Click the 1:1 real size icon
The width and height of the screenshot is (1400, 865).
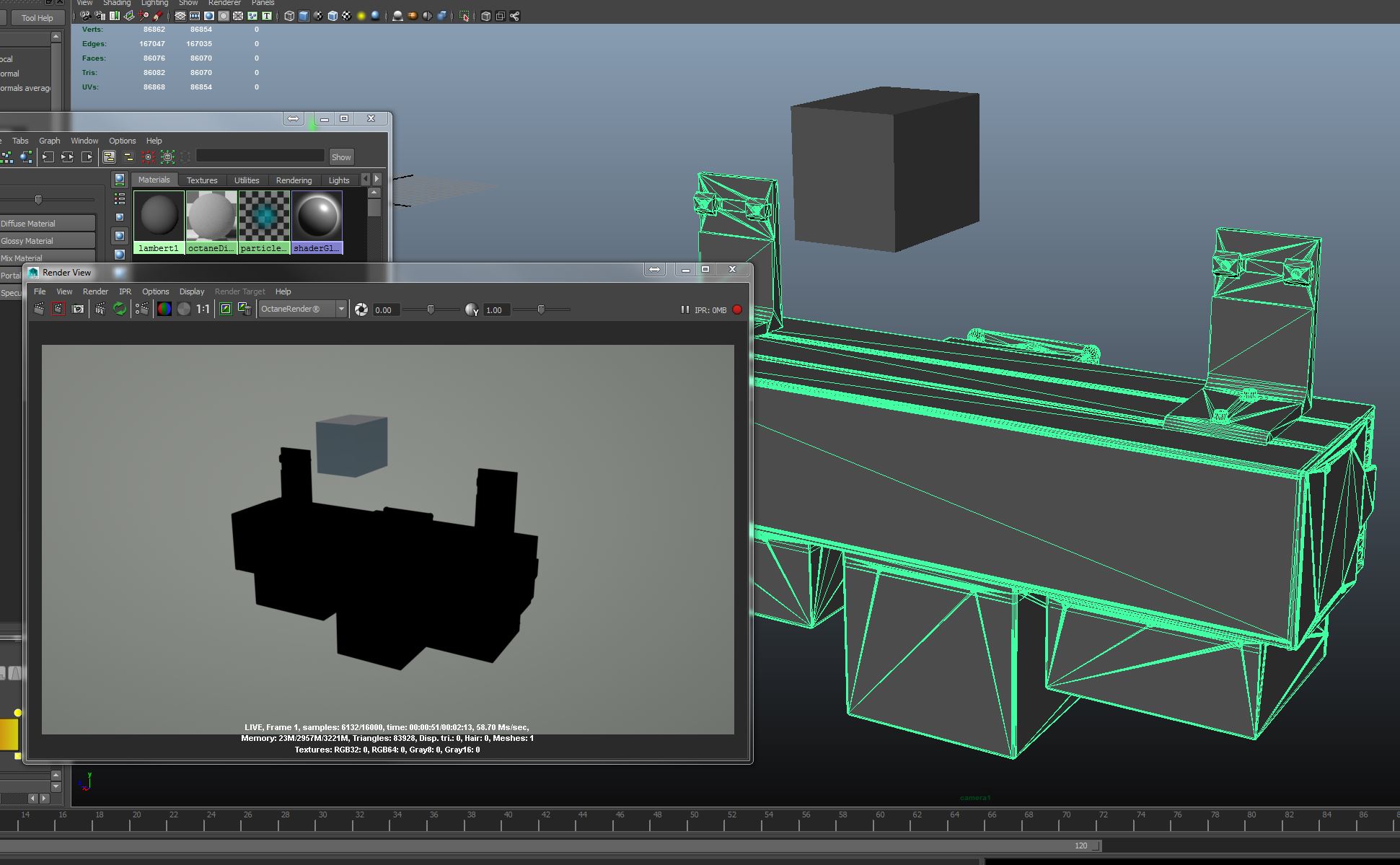pos(203,309)
